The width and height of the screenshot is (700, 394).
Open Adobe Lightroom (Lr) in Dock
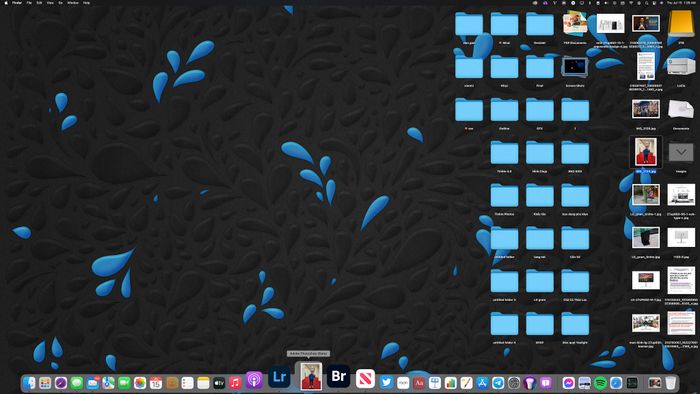click(x=279, y=377)
